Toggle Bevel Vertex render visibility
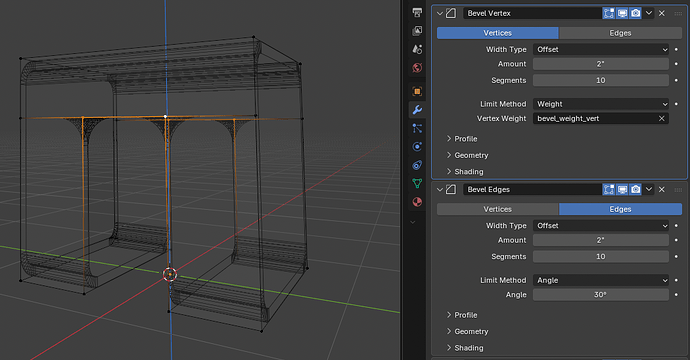Viewport: 690px width, 360px height. pyautogui.click(x=635, y=13)
